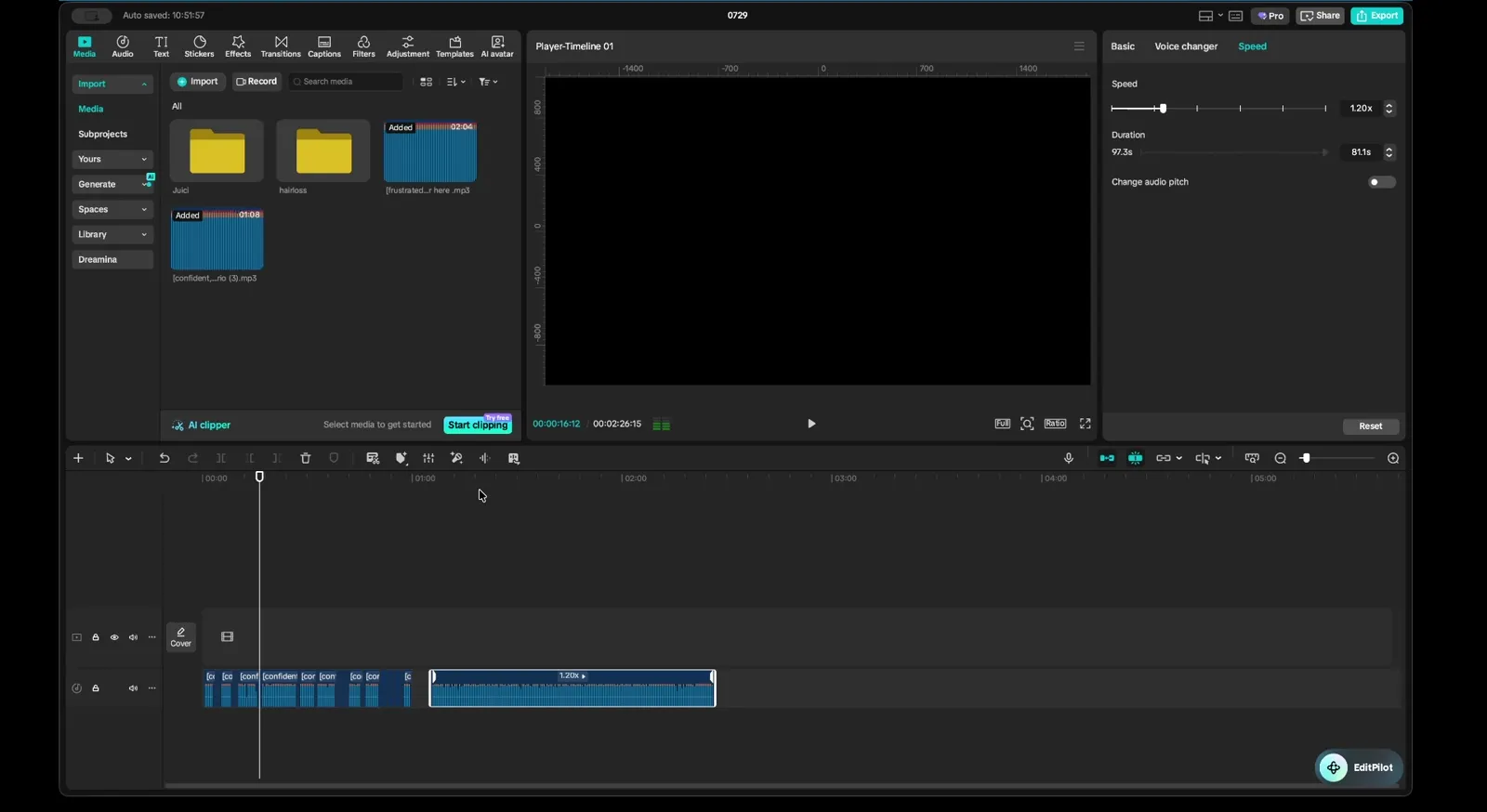Open the linkage options dropdown arrow
The height and width of the screenshot is (812, 1487).
click(1178, 458)
